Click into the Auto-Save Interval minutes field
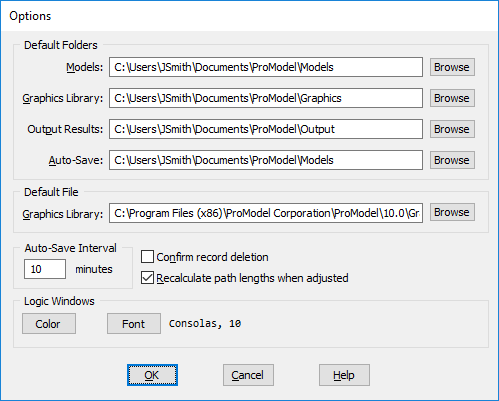 click(x=45, y=269)
